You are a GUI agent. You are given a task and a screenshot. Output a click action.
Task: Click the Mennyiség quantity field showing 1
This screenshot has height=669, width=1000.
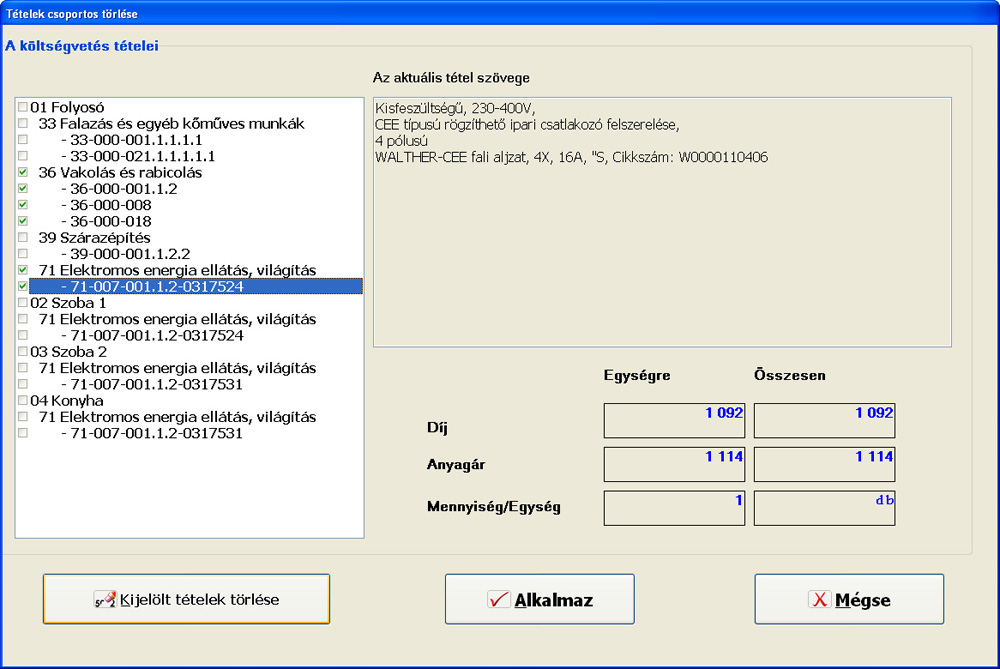[x=674, y=508]
